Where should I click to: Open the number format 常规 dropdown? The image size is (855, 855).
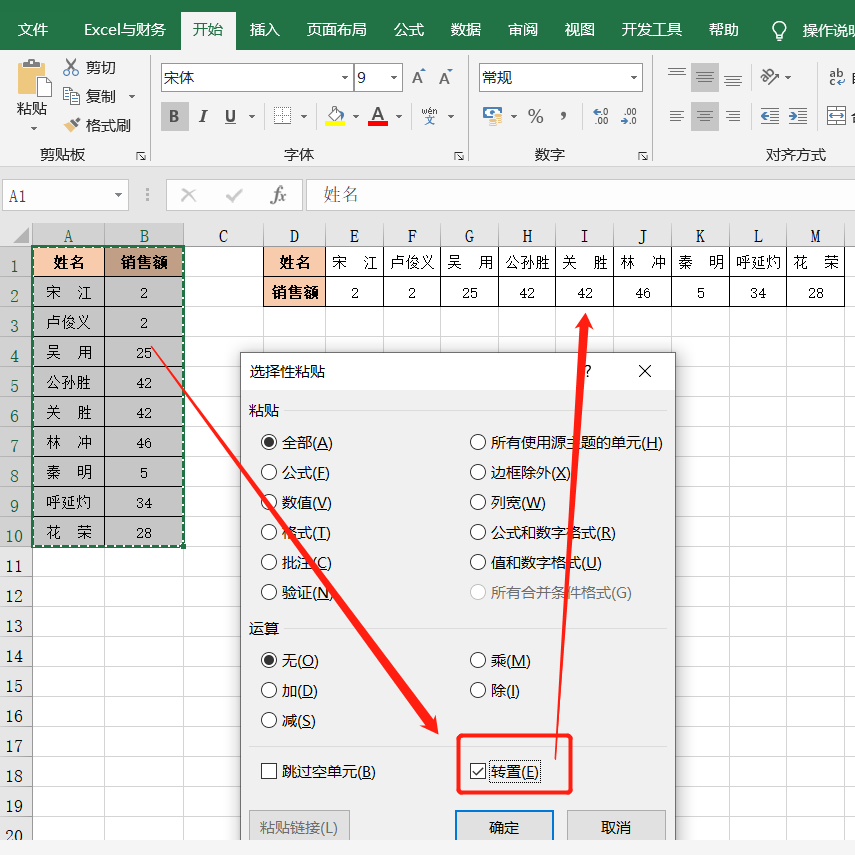click(x=634, y=77)
